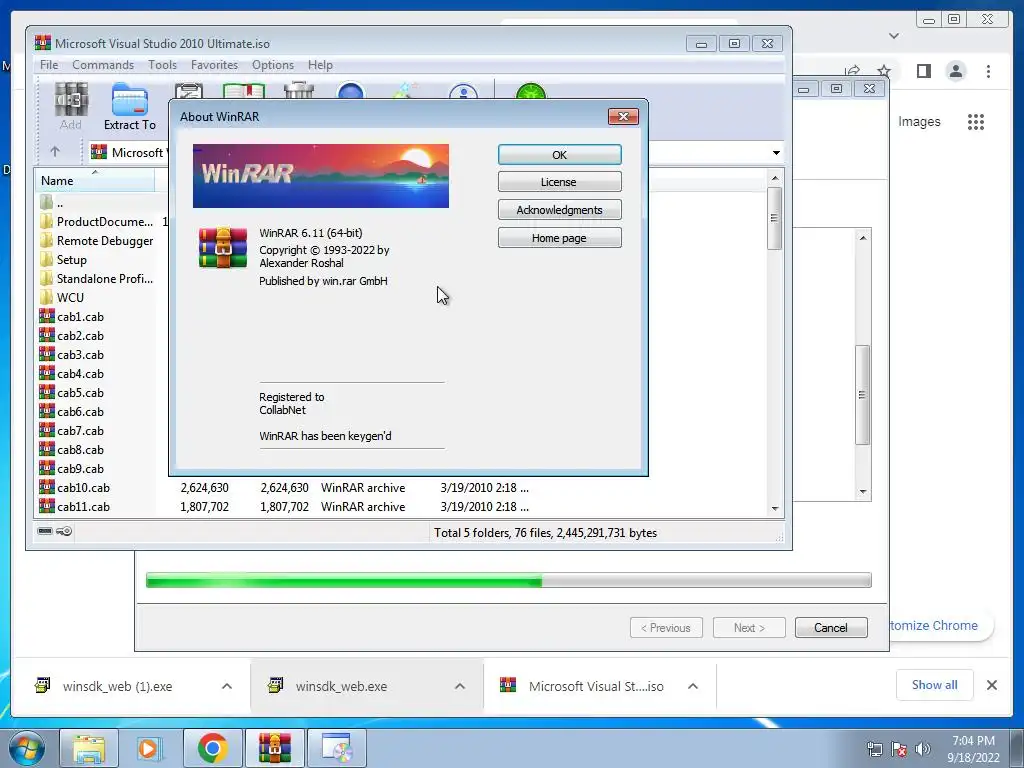
Task: Open the Chrome tab search chevron
Action: point(894,36)
